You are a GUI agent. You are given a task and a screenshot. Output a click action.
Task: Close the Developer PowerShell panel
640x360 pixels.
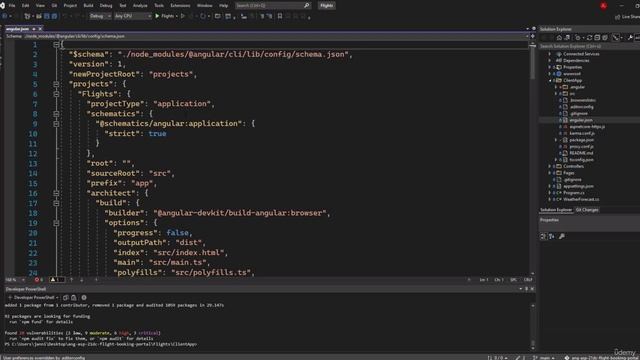point(532,289)
